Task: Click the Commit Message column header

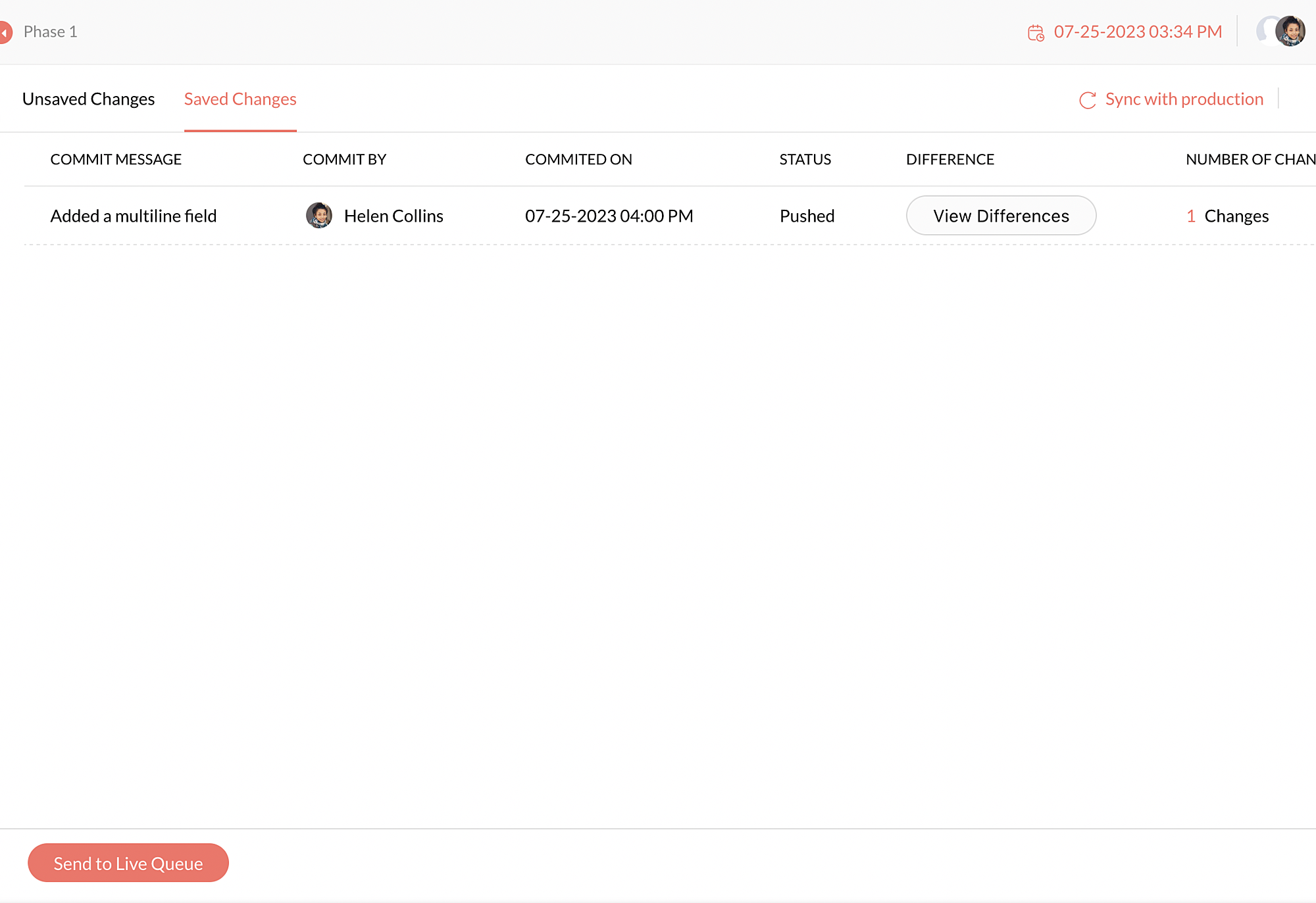Action: tap(116, 159)
